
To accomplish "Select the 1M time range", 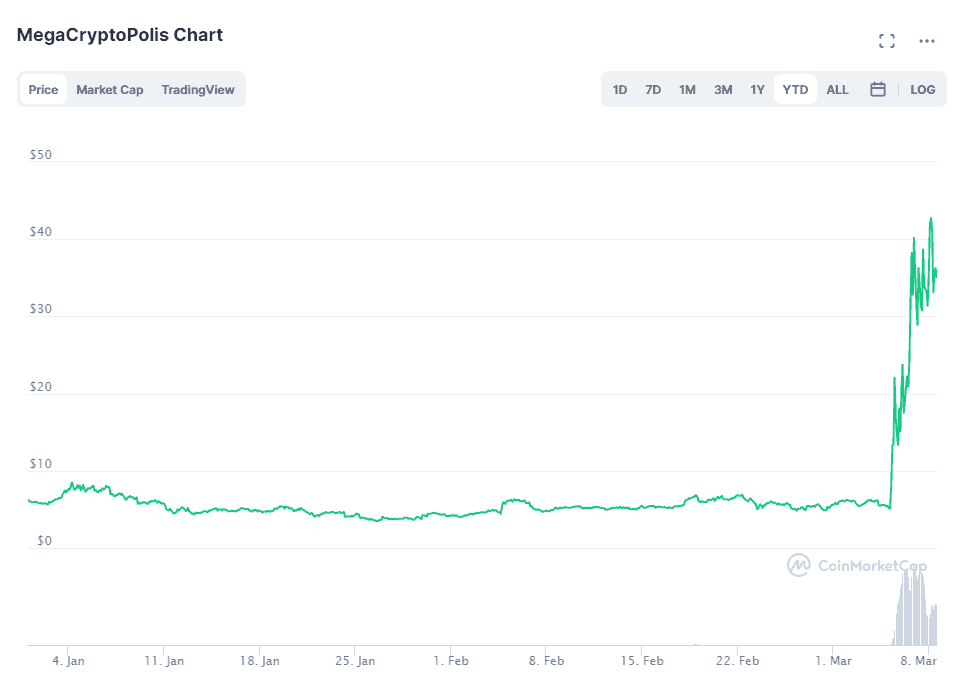I will (687, 90).
